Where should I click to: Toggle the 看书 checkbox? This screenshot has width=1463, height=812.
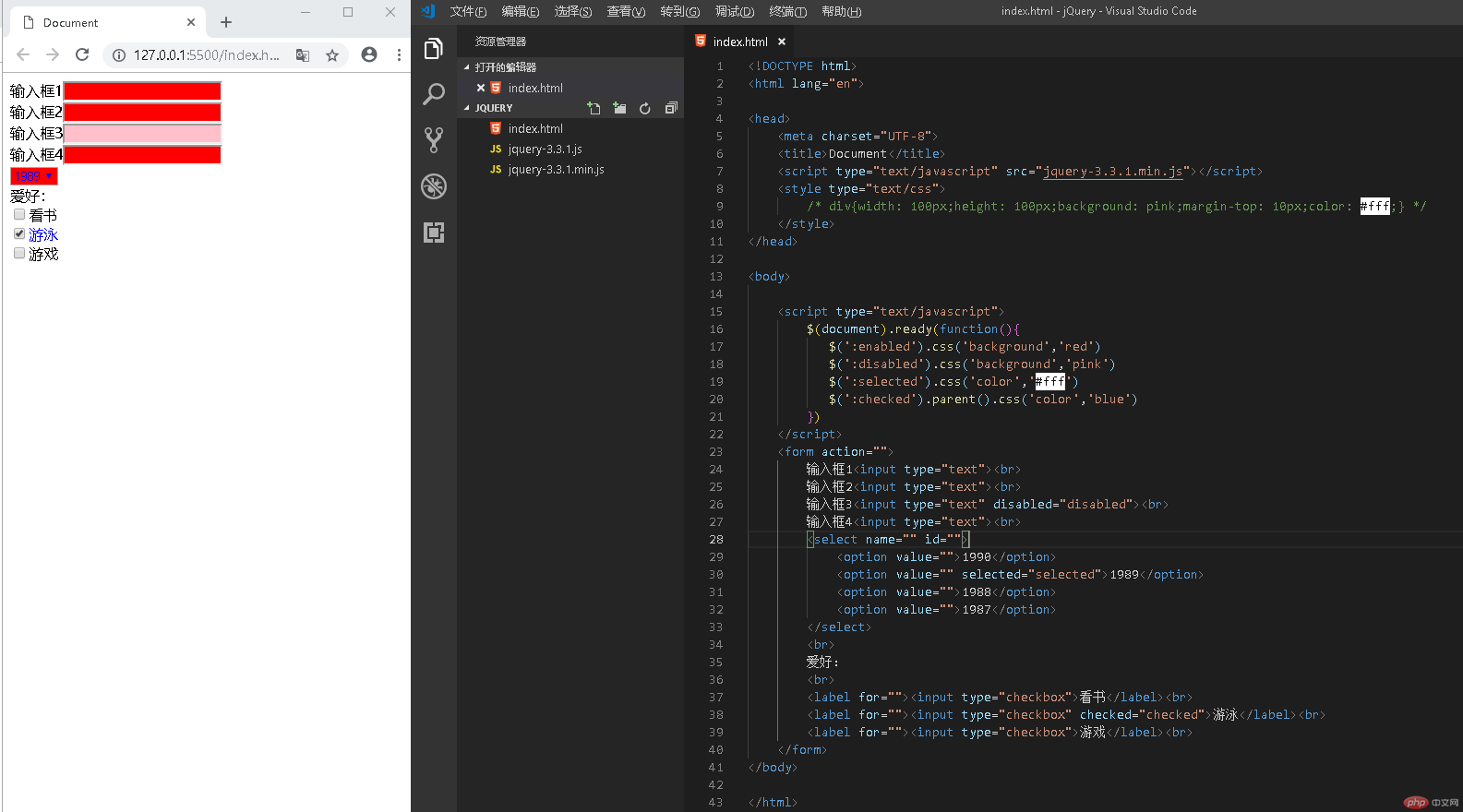tap(19, 214)
